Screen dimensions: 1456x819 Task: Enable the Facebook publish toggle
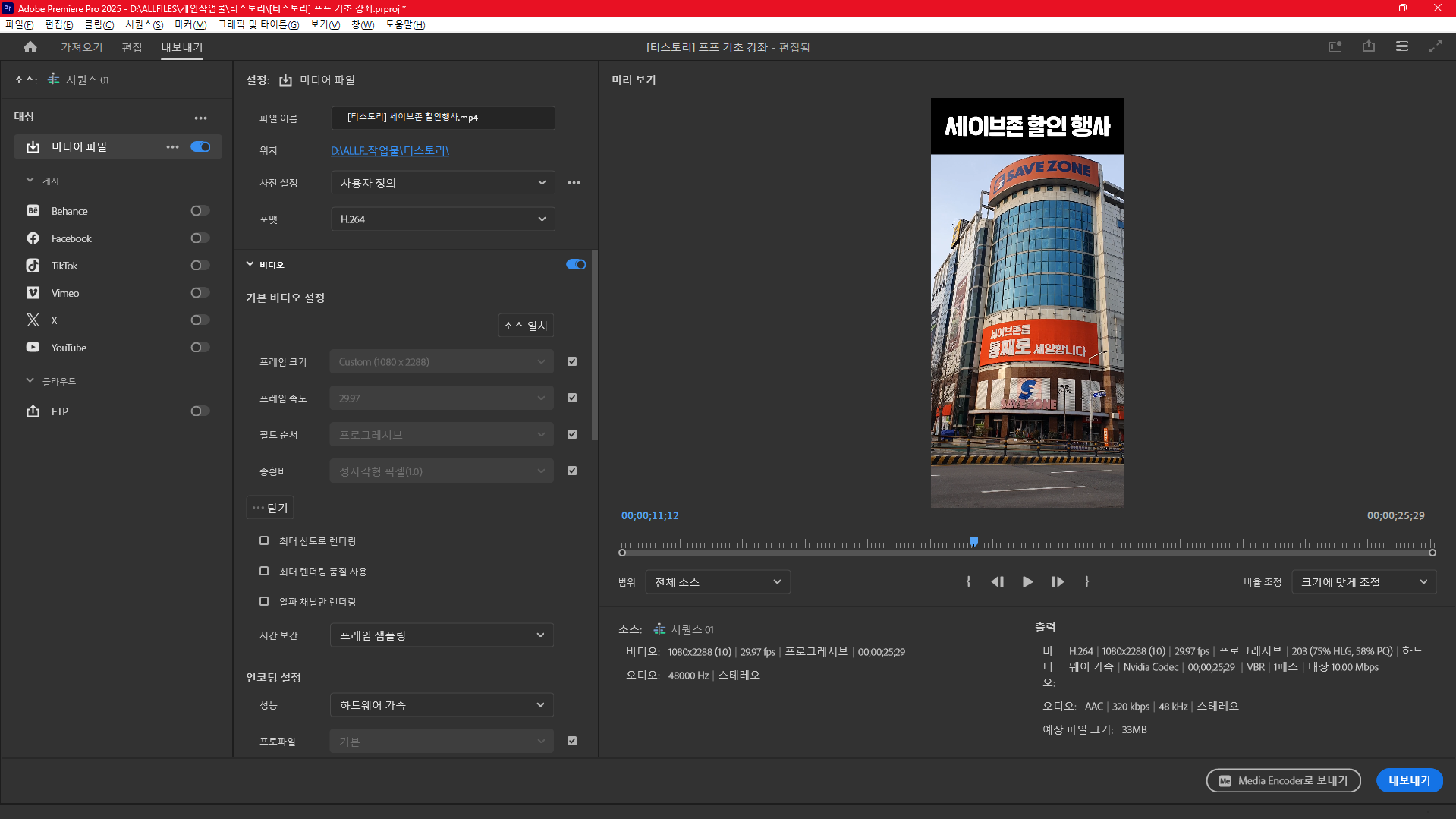[200, 238]
